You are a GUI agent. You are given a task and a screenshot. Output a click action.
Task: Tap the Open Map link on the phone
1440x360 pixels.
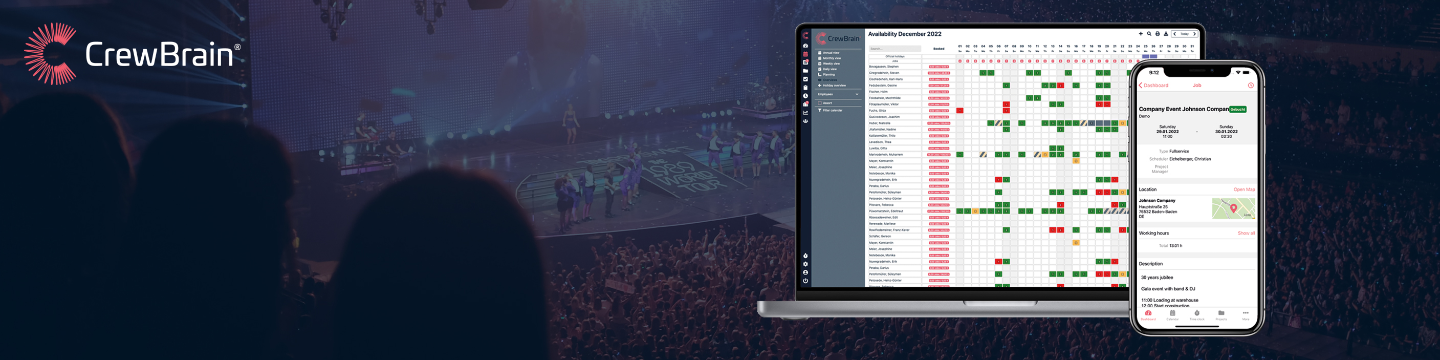(x=1244, y=189)
